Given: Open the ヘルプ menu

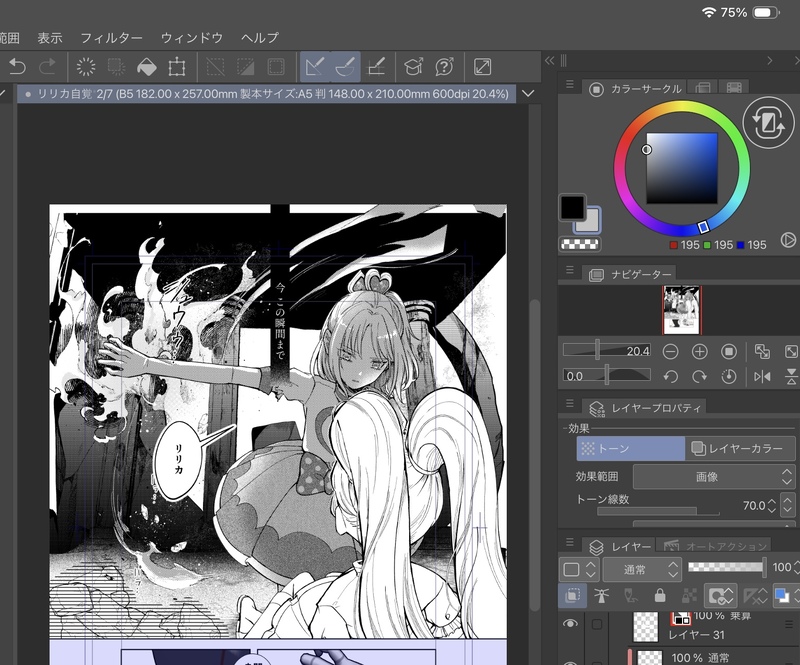Looking at the screenshot, I should pyautogui.click(x=260, y=38).
